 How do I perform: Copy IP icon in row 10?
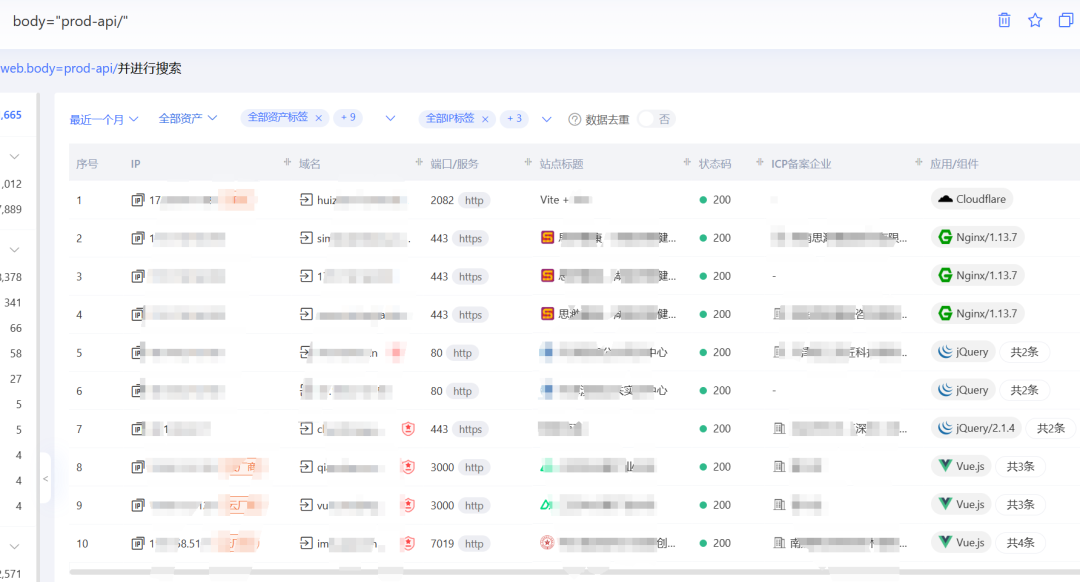point(138,543)
